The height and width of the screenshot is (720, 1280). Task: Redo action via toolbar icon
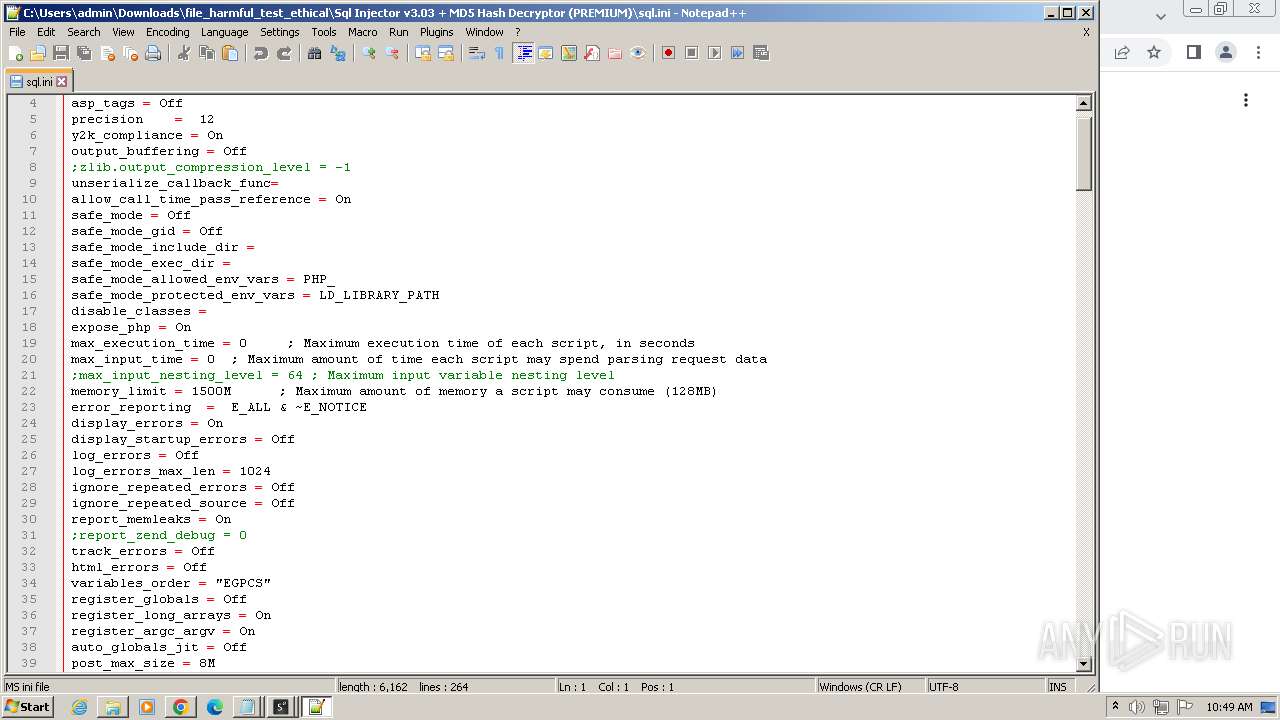point(284,53)
